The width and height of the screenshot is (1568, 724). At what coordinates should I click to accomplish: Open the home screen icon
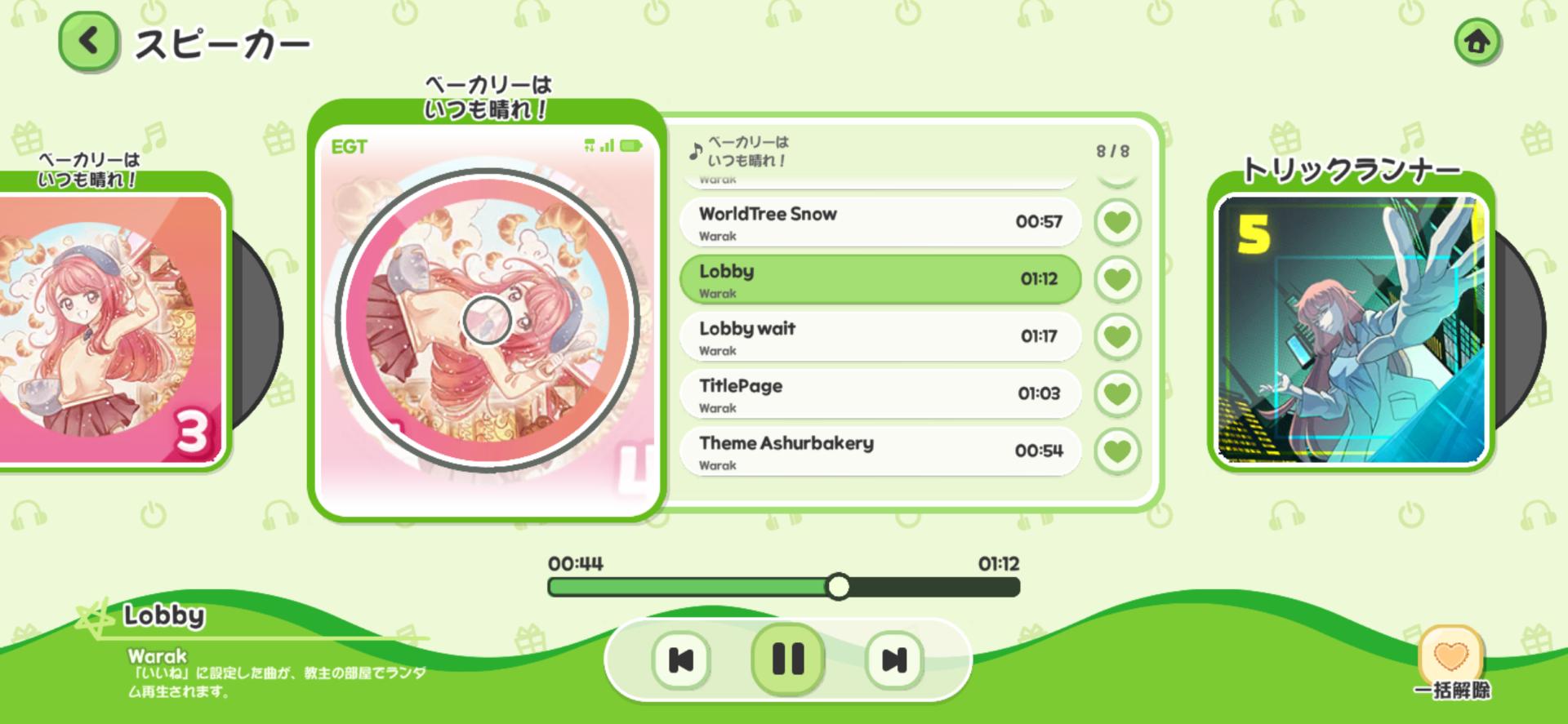coord(1477,41)
